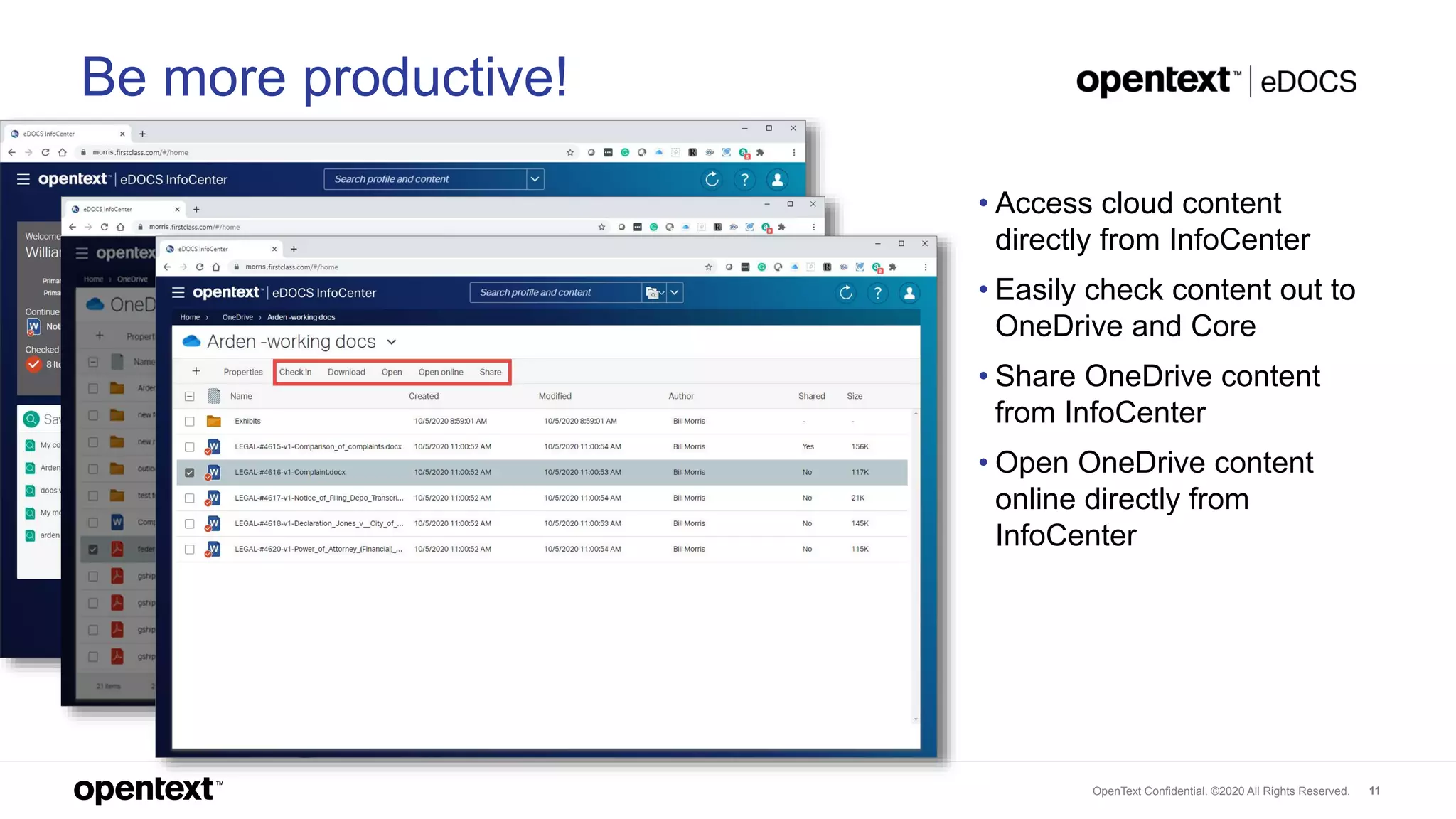Uncheck the selected PDF row in middle window
Image resolution: width=1456 pixels, height=819 pixels.
pos(93,549)
